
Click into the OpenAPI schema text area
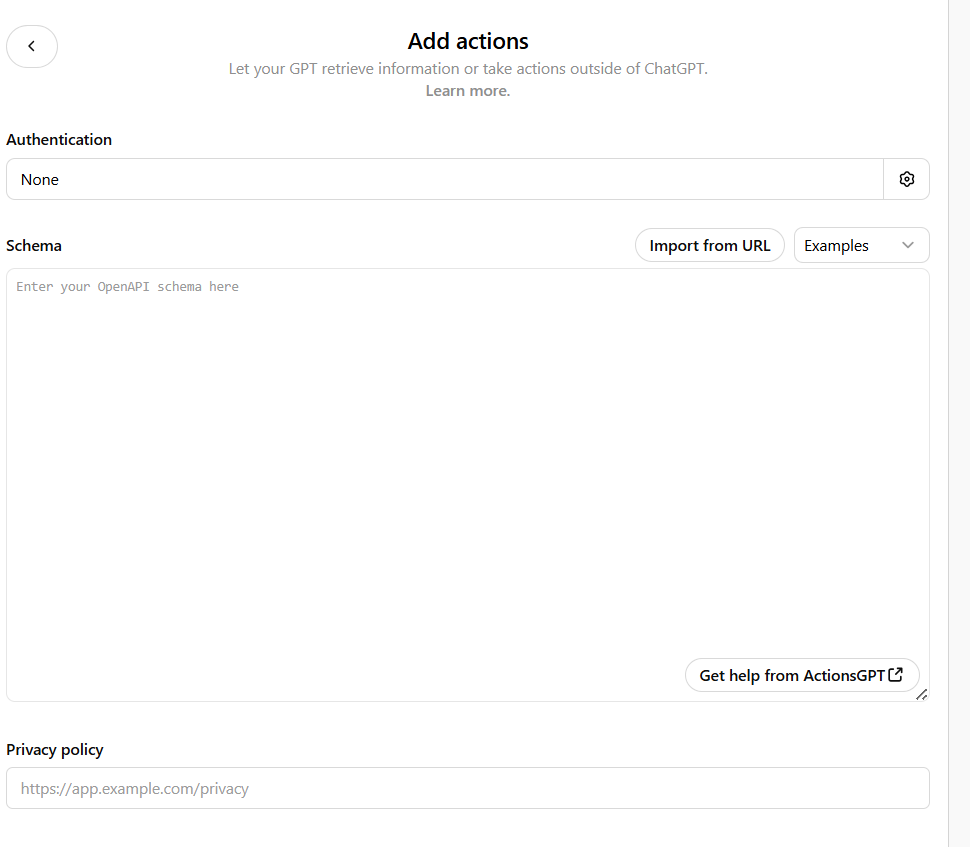468,485
